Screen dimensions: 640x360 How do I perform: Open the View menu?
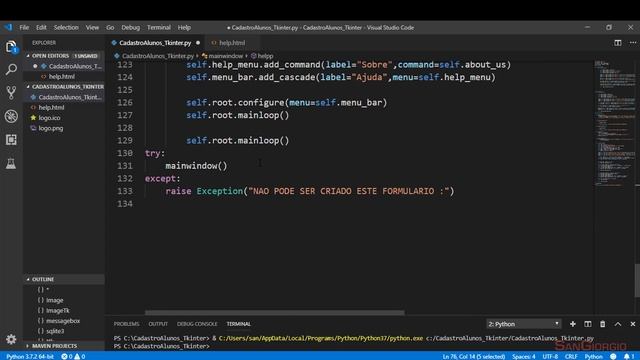click(x=92, y=27)
